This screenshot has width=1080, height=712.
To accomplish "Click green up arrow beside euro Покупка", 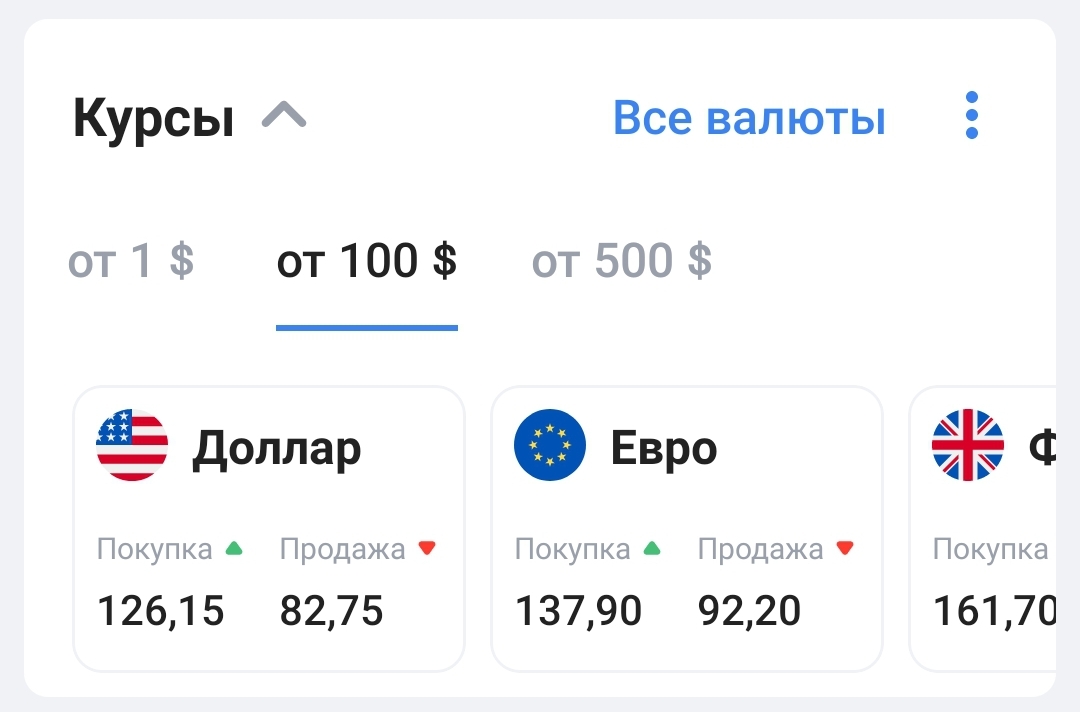I will (x=652, y=548).
